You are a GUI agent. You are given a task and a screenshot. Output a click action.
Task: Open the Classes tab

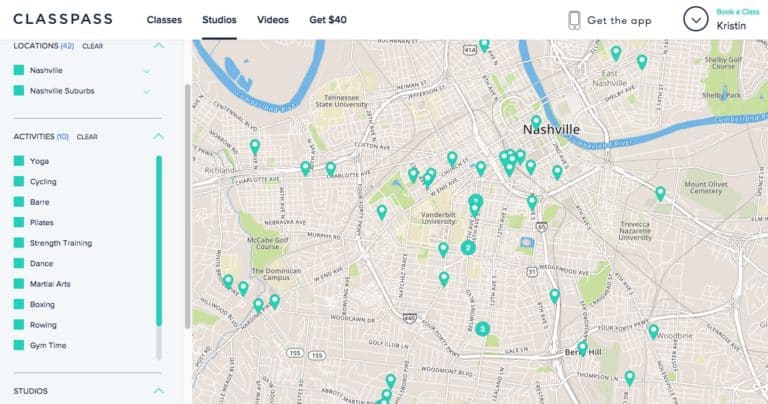point(164,20)
